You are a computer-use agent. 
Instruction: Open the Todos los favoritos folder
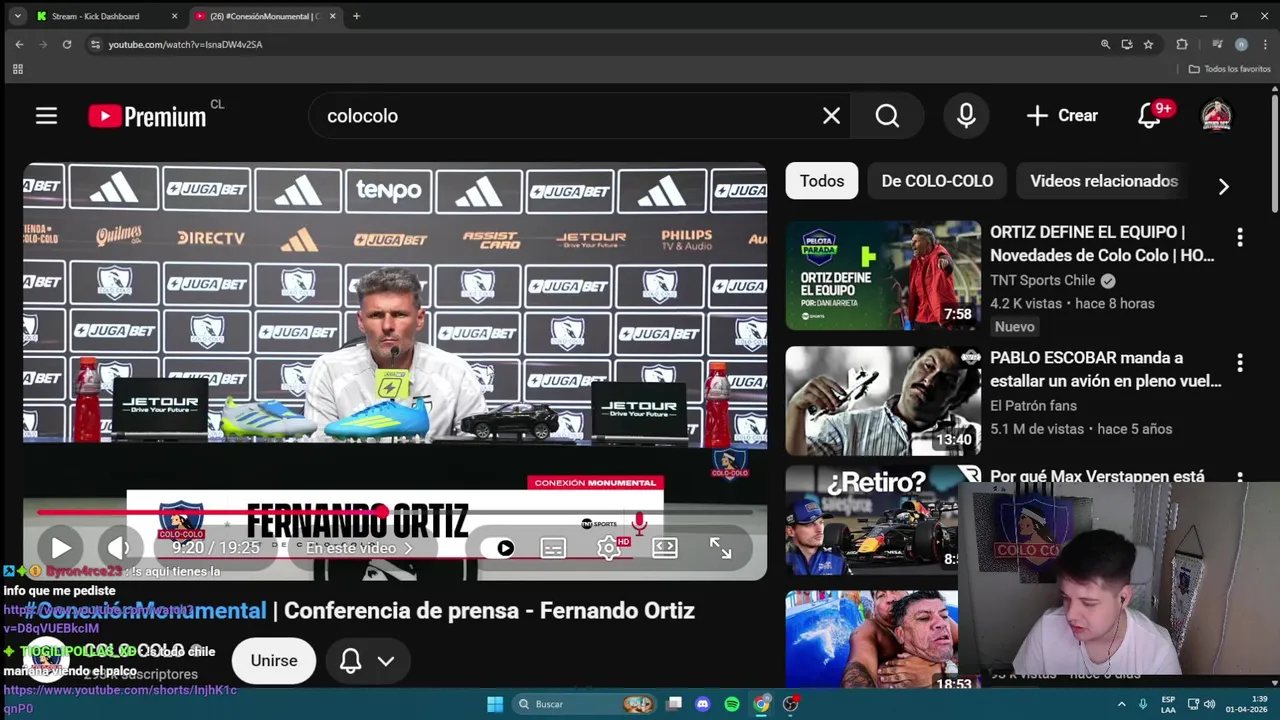tap(1229, 69)
